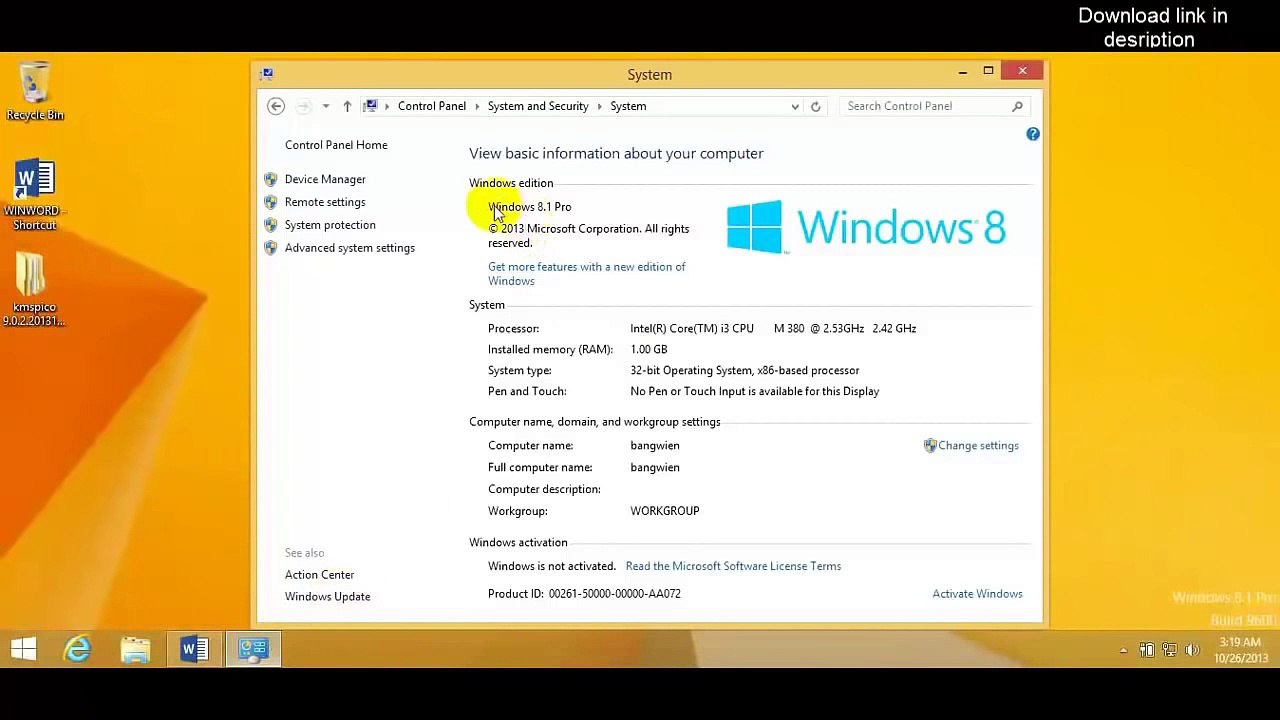1280x720 pixels.
Task: Click the Control Panel taskbar icon
Action: click(253, 650)
